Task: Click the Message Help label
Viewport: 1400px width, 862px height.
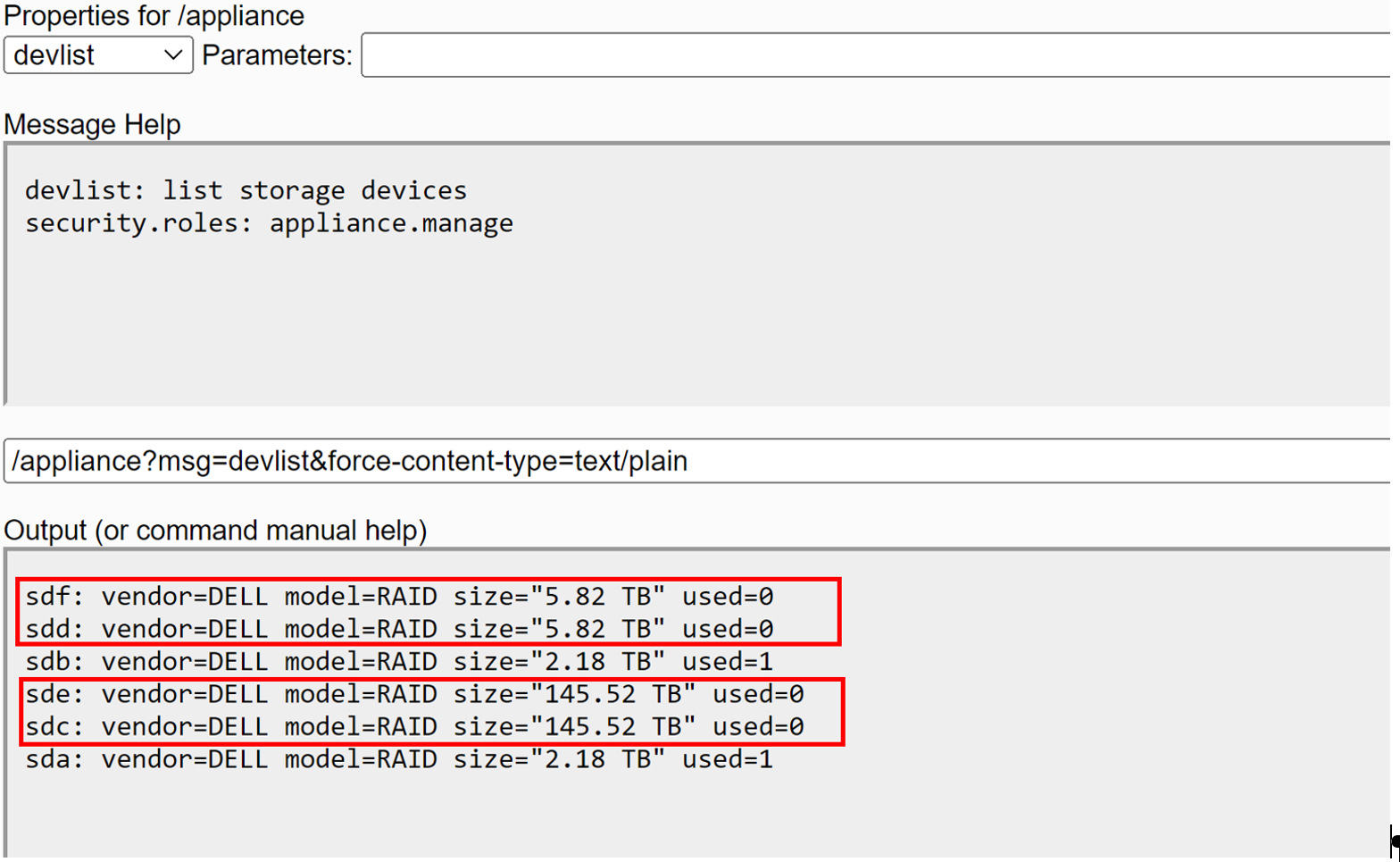Action: 92,124
